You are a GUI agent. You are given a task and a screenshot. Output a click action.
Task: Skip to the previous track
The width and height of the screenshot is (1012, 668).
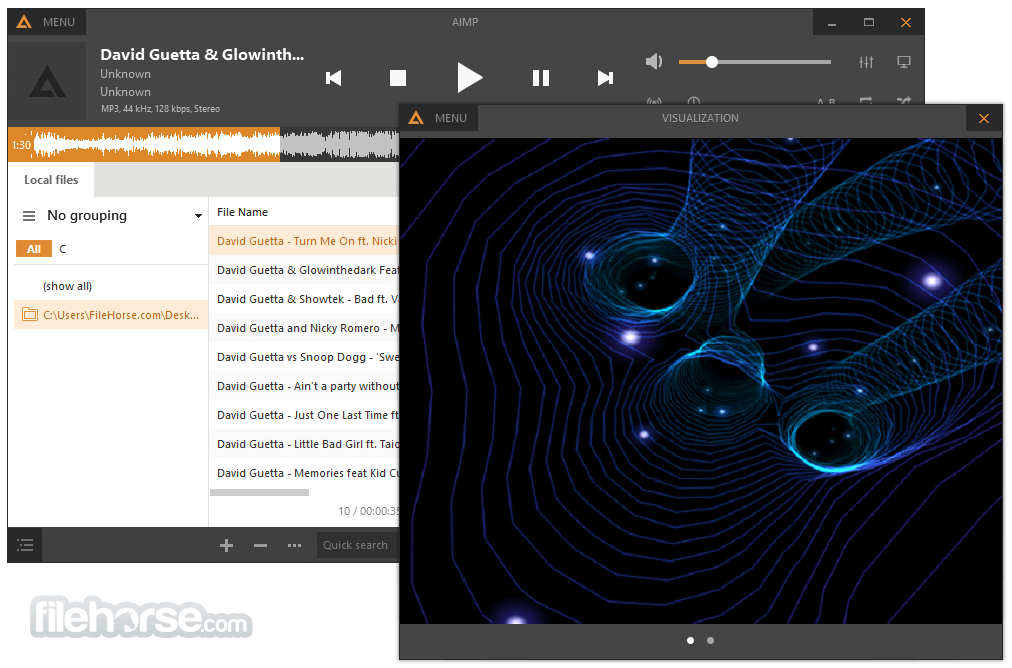coord(334,79)
